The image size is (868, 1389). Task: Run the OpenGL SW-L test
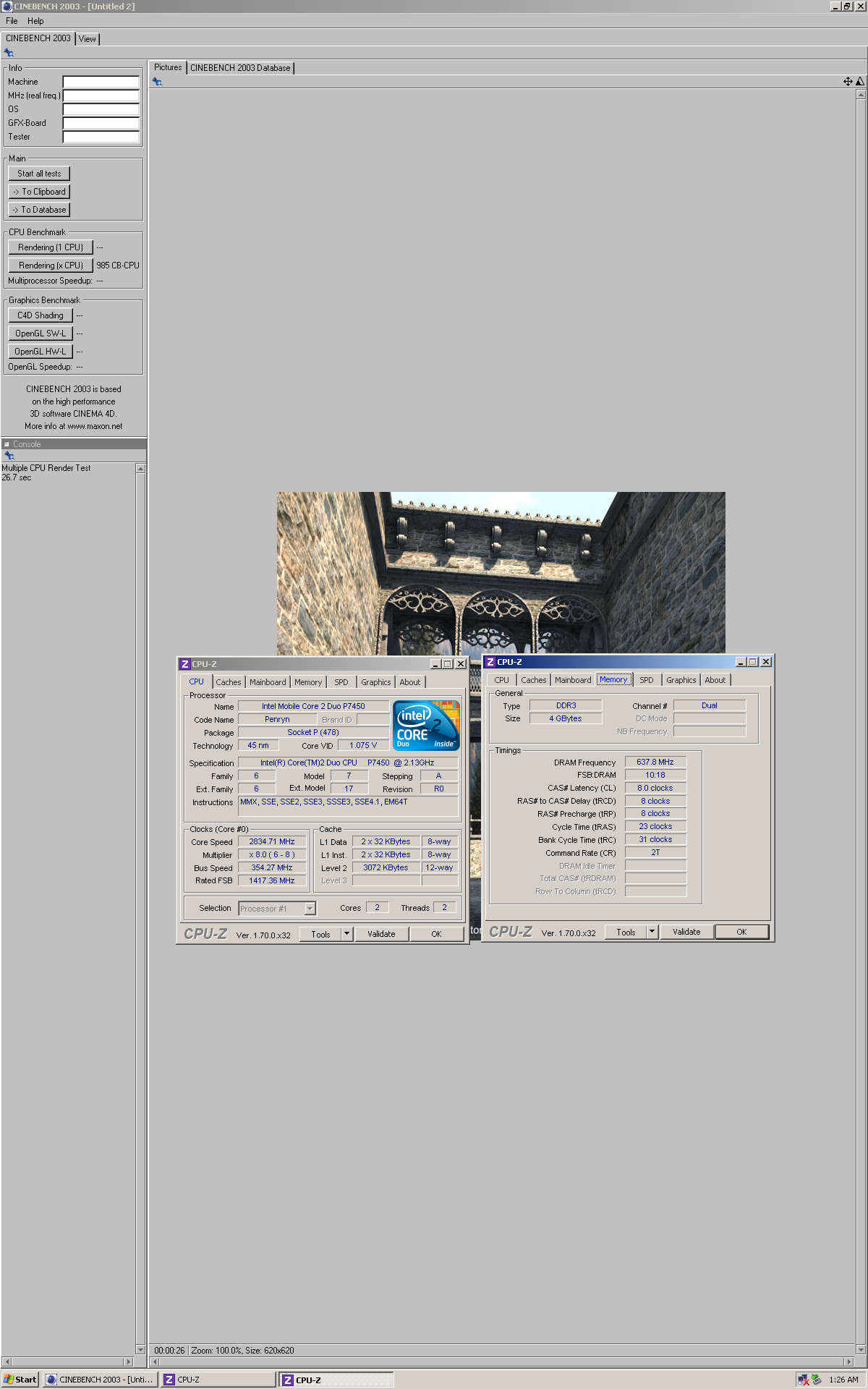click(x=41, y=334)
